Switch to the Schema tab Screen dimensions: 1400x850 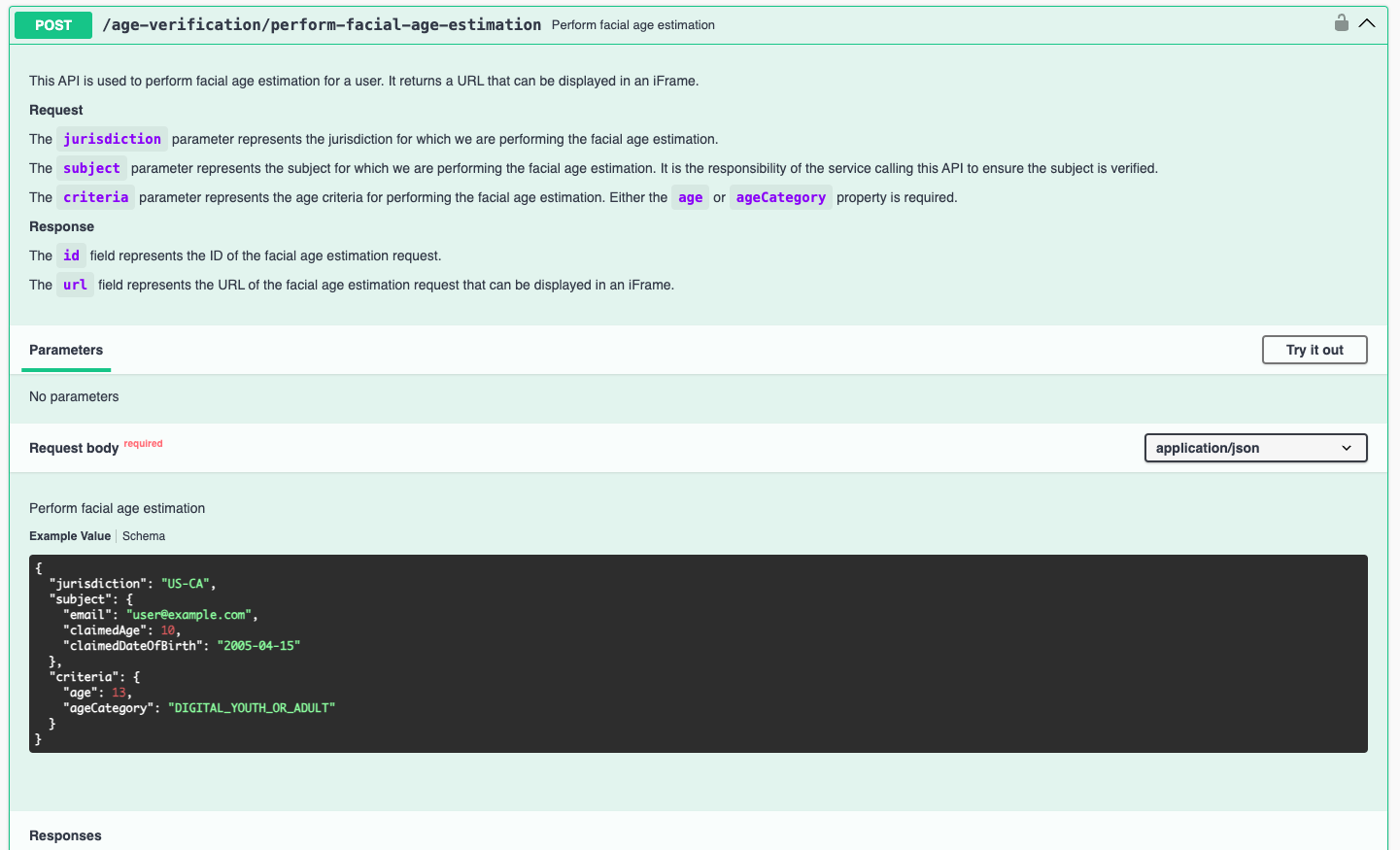click(144, 536)
